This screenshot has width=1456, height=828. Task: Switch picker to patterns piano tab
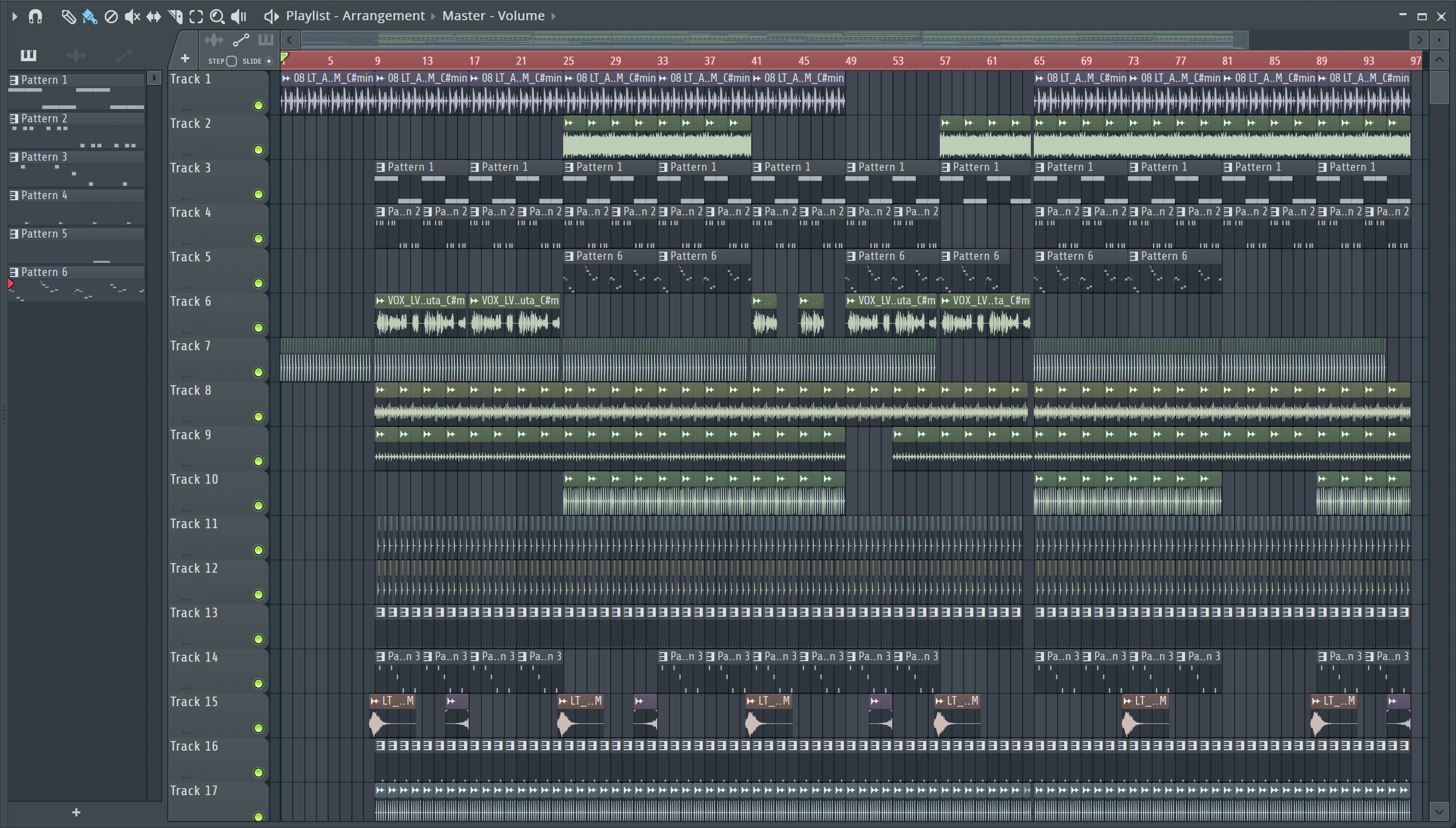[28, 55]
